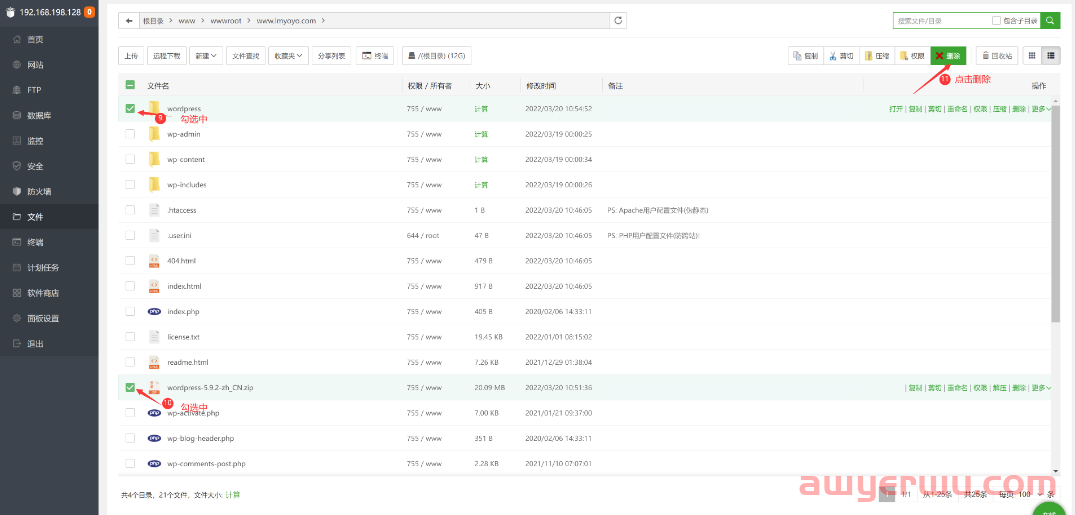Screen dimensions: 1075x515
Task: Open 数据库 in the sidebar
Action: pyautogui.click(x=49, y=116)
